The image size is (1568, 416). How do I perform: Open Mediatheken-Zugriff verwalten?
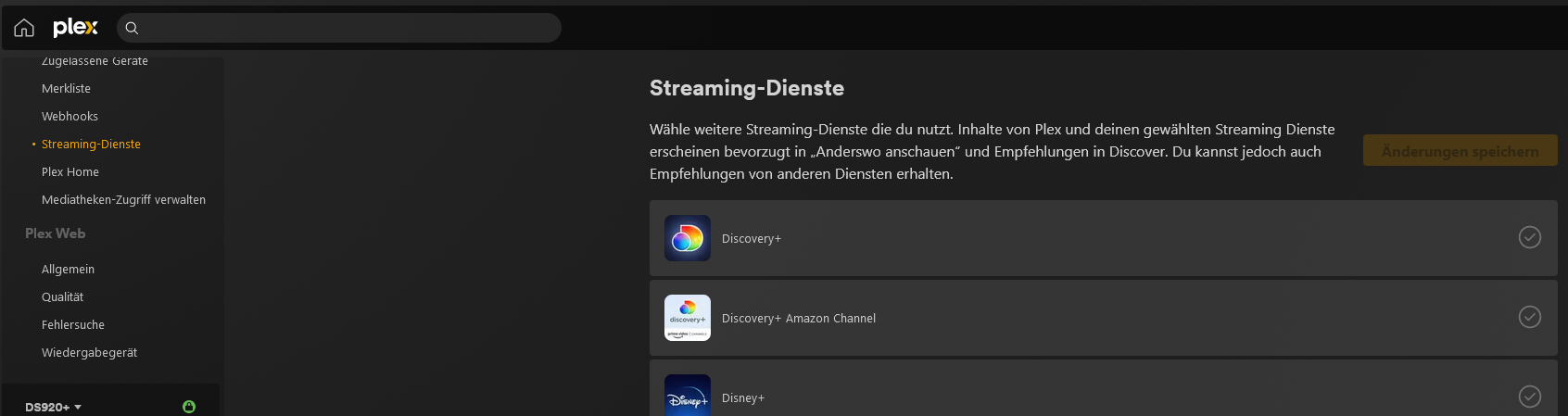click(x=123, y=200)
